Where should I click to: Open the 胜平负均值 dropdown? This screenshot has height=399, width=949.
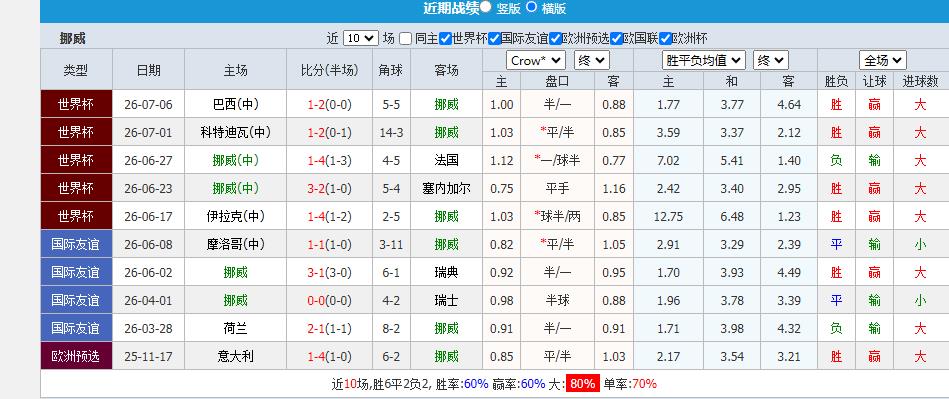coord(703,61)
